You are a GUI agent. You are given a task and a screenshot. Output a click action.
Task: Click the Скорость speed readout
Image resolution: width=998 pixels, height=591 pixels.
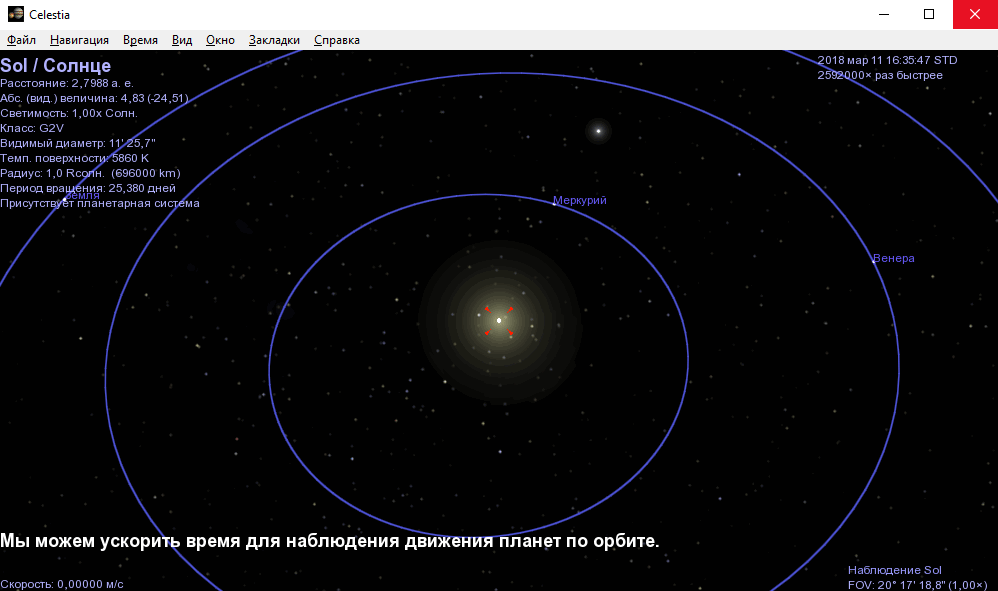click(62, 584)
